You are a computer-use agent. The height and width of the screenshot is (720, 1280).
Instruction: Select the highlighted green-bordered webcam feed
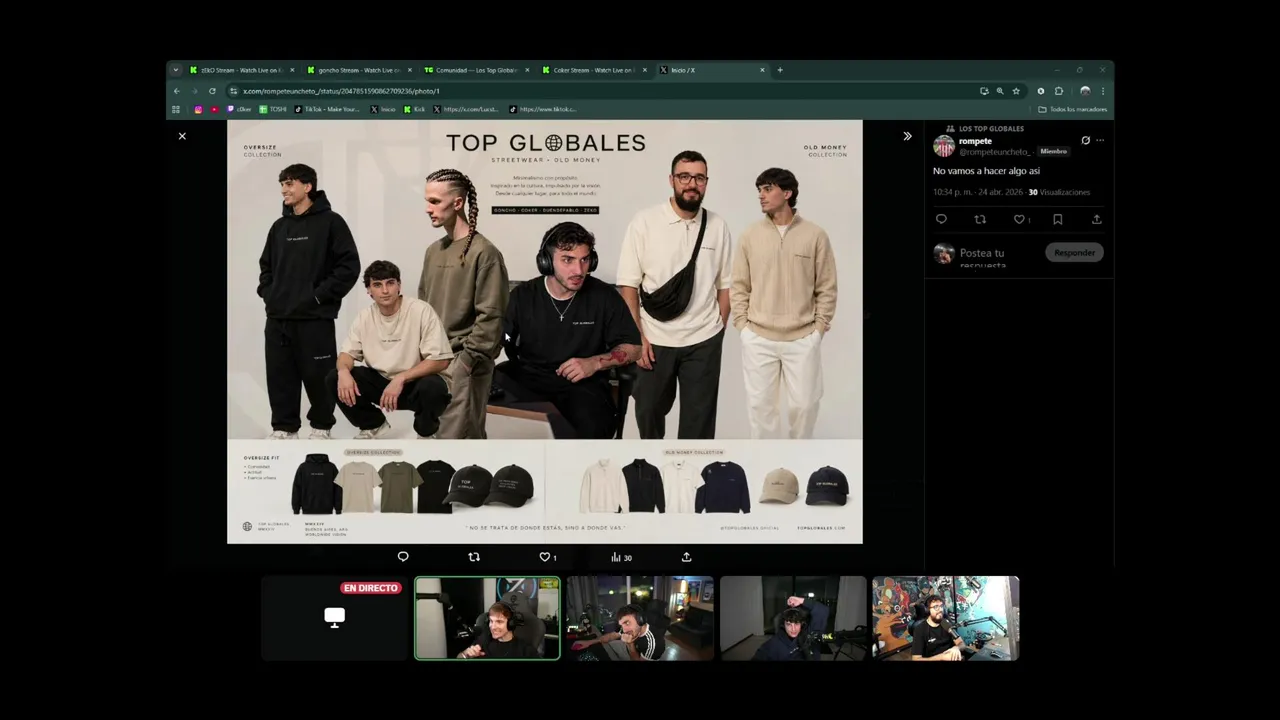point(487,618)
